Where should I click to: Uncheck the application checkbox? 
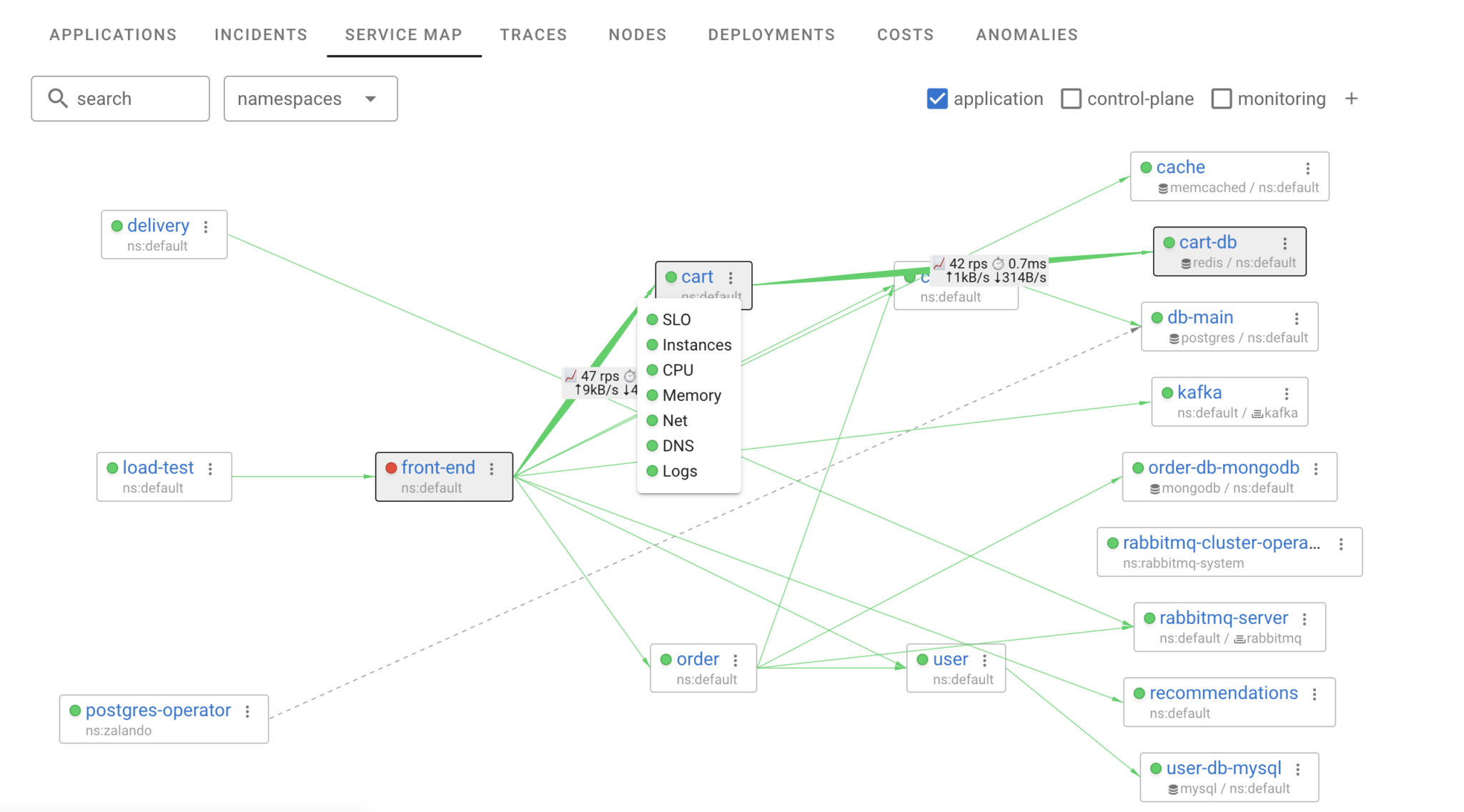937,98
